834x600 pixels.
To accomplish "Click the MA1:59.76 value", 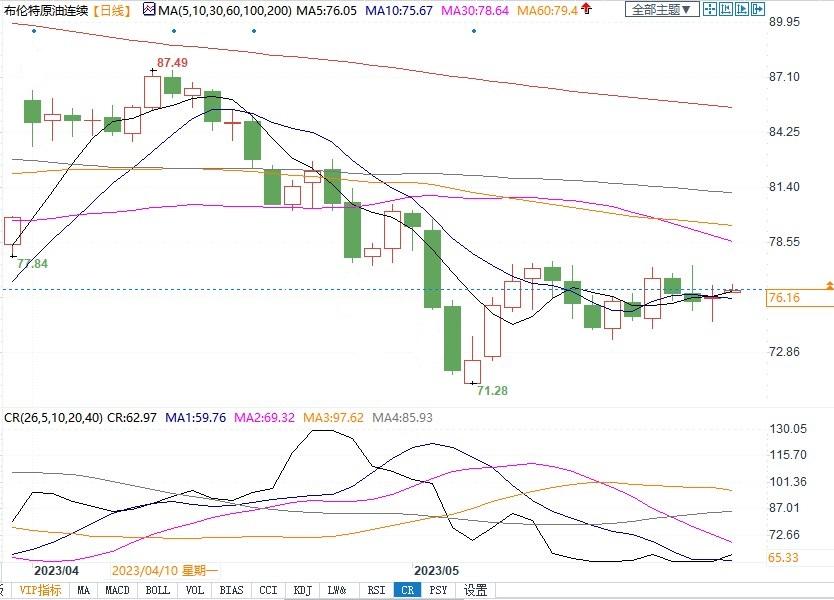I will pos(196,418).
